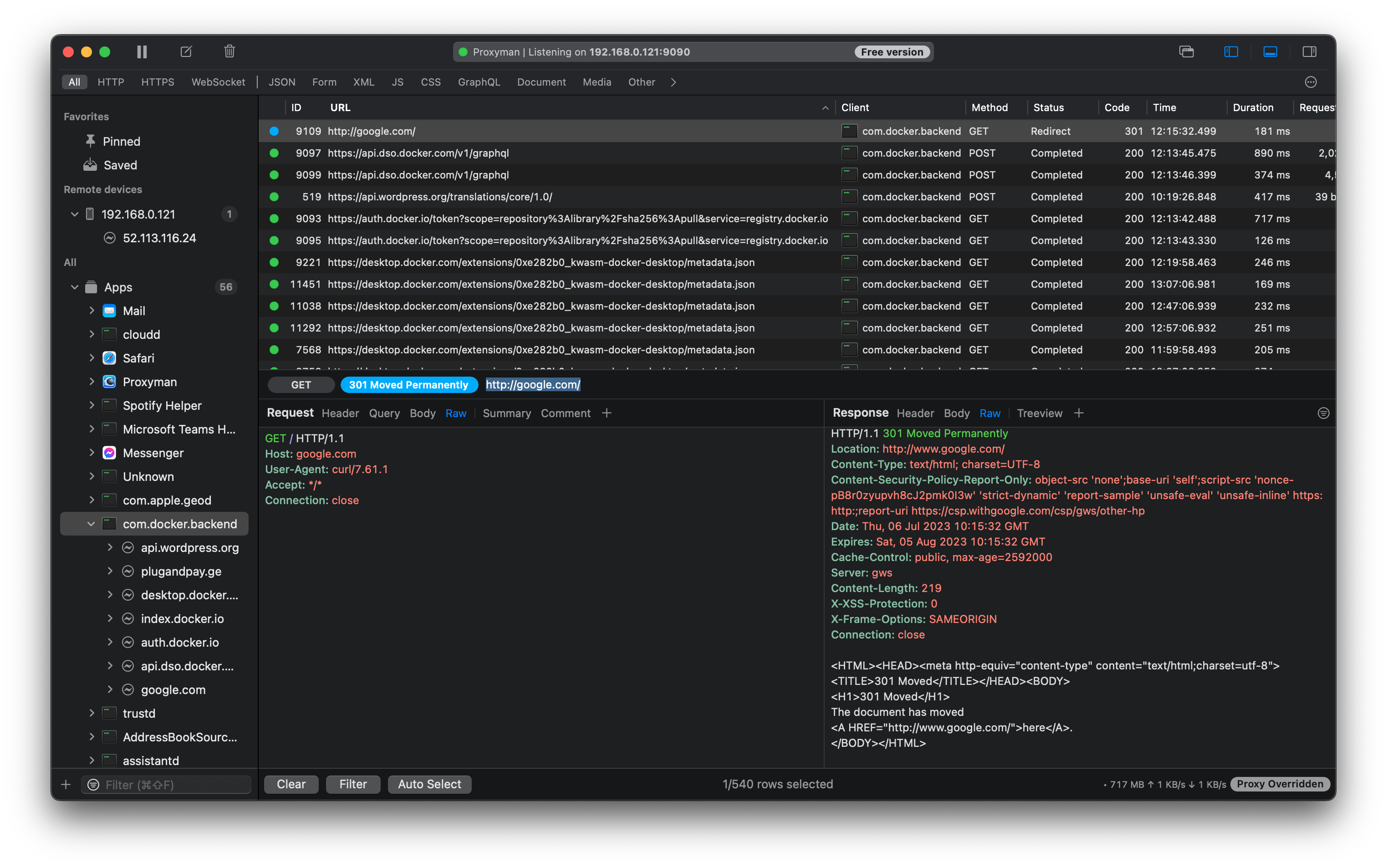The image size is (1387, 868).
Task: Click the Auto Select button
Action: pos(429,784)
